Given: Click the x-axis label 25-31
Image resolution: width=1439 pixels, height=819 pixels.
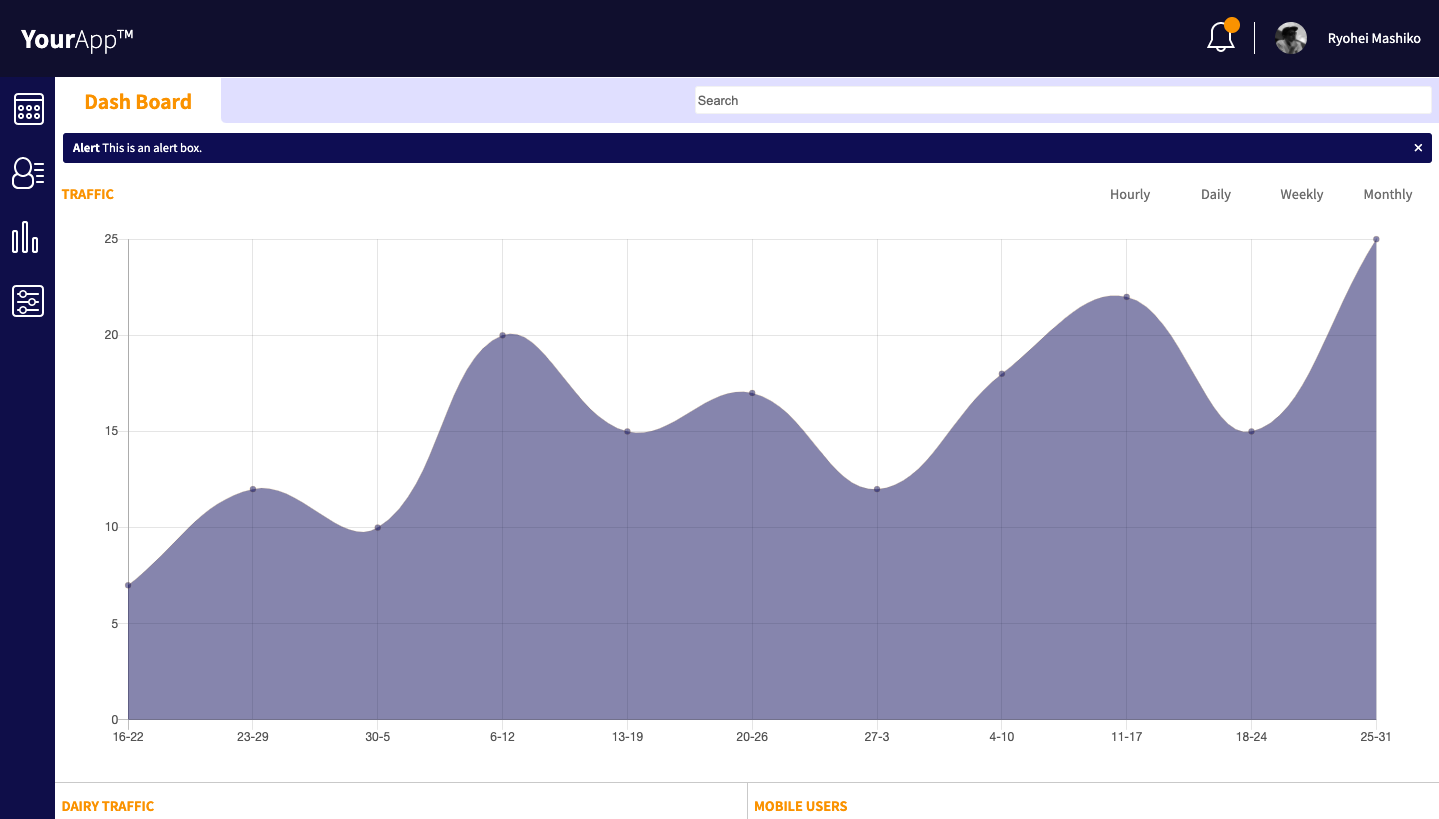Looking at the screenshot, I should pyautogui.click(x=1374, y=737).
